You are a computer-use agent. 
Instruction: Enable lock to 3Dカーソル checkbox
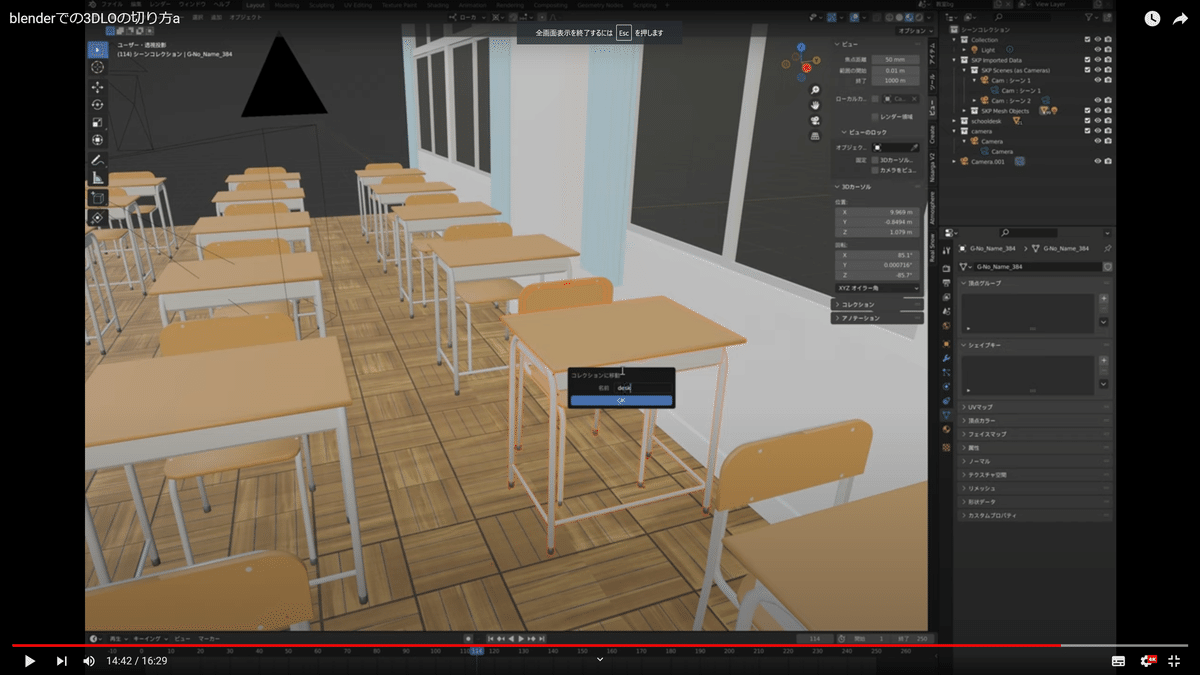pos(875,159)
